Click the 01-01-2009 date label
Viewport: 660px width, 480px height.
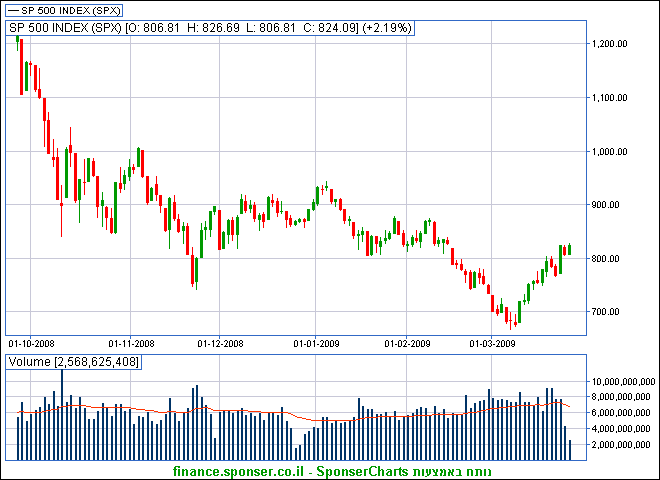[x=316, y=344]
